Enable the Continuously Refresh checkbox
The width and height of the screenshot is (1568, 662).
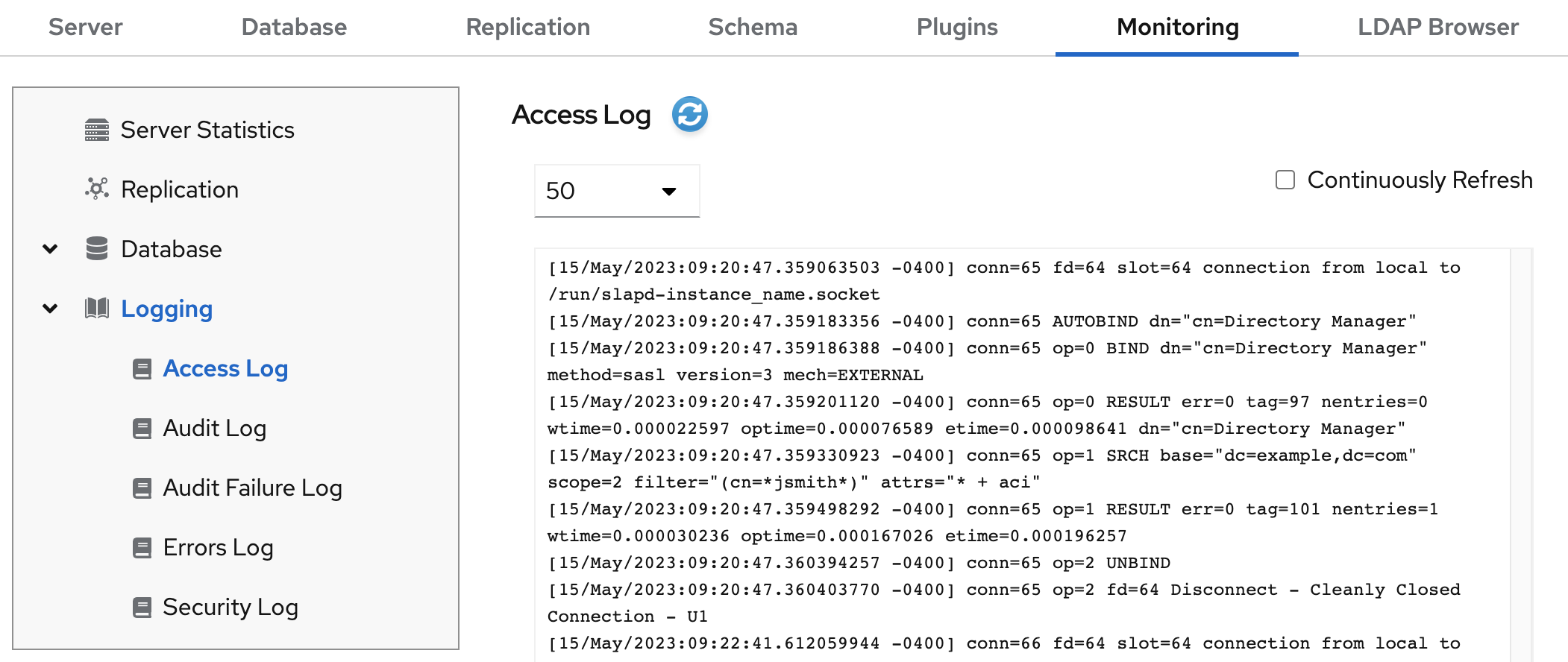1285,180
